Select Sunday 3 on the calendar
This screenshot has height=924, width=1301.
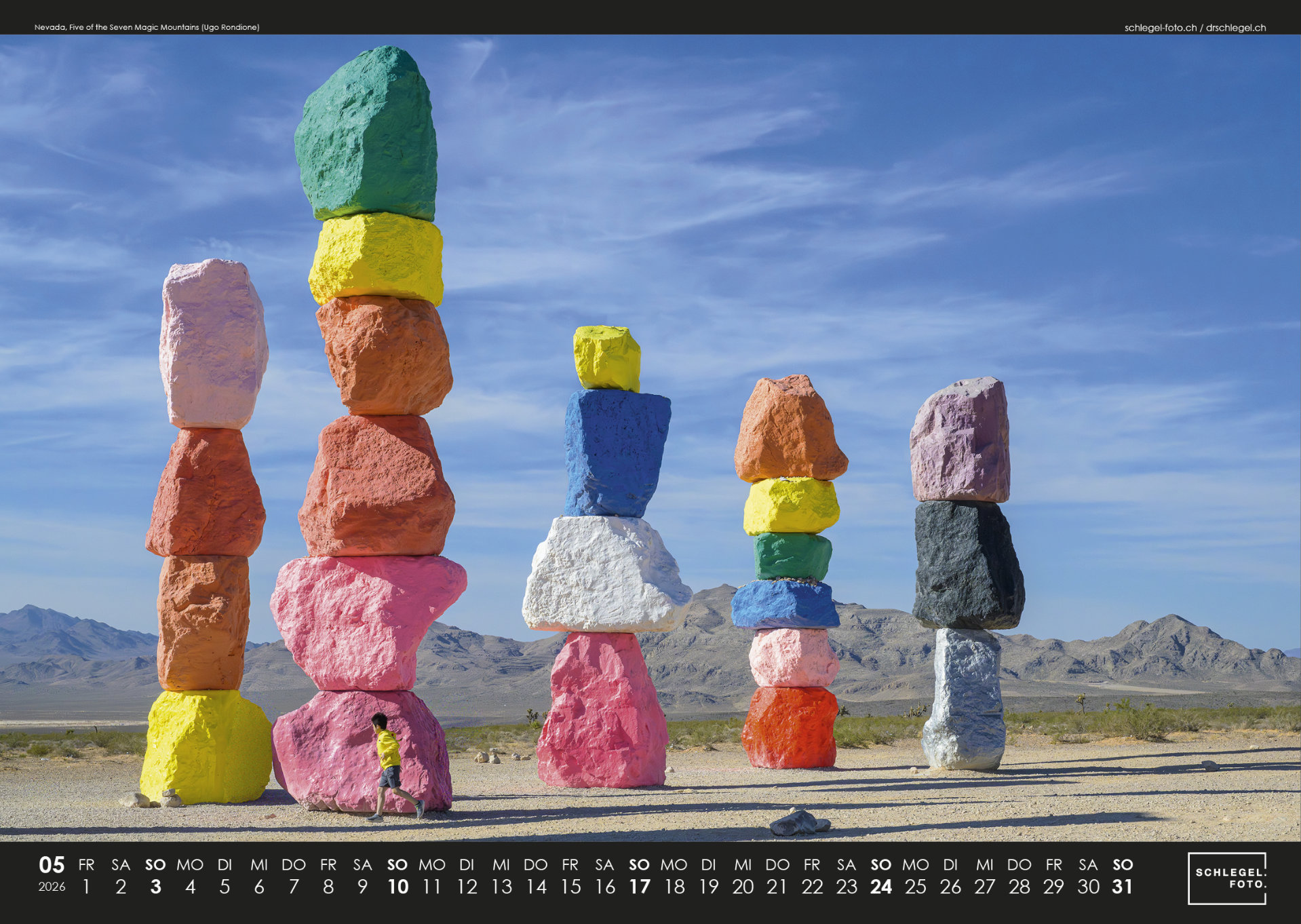coord(155,886)
